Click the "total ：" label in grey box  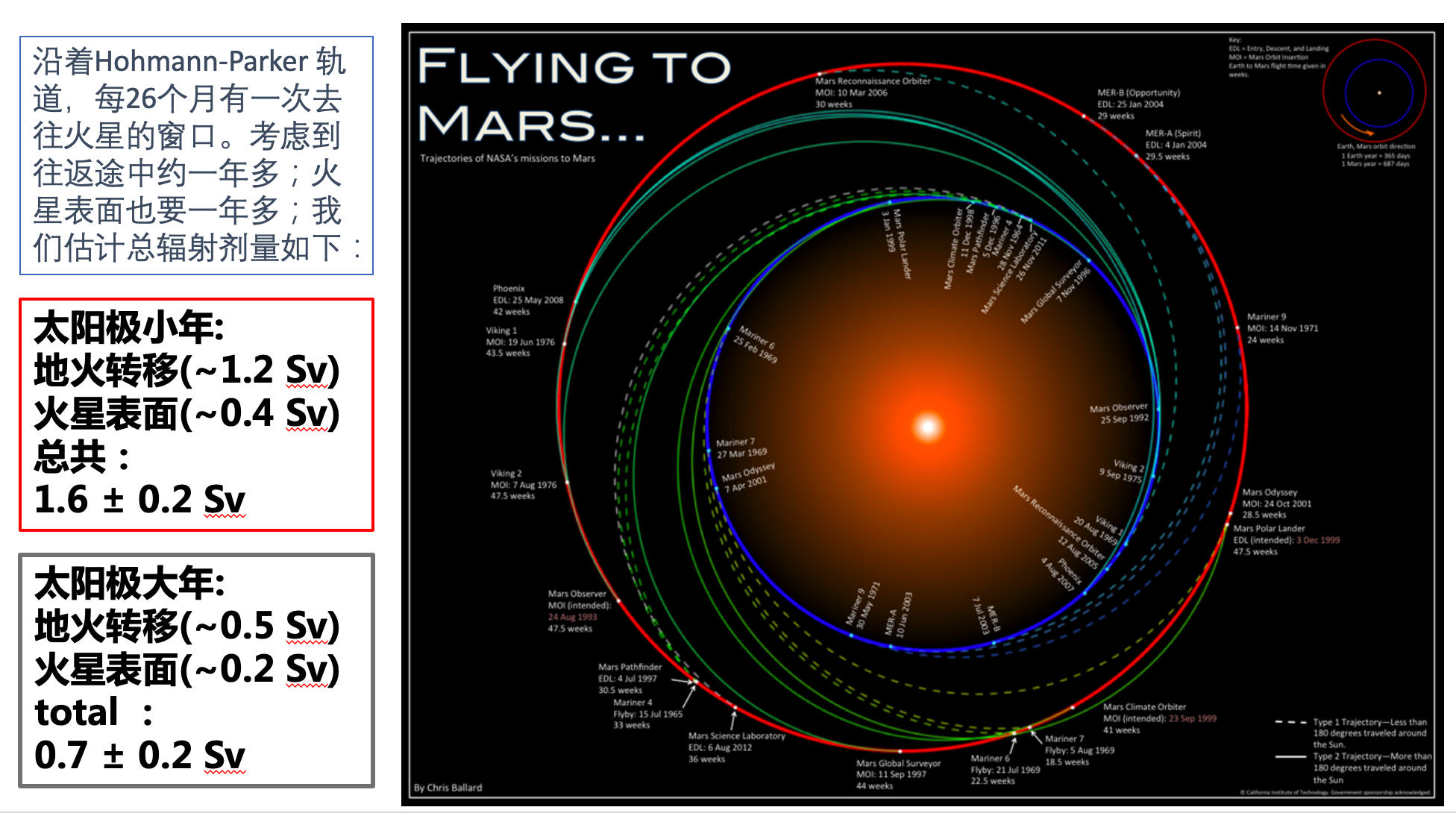pos(95,712)
